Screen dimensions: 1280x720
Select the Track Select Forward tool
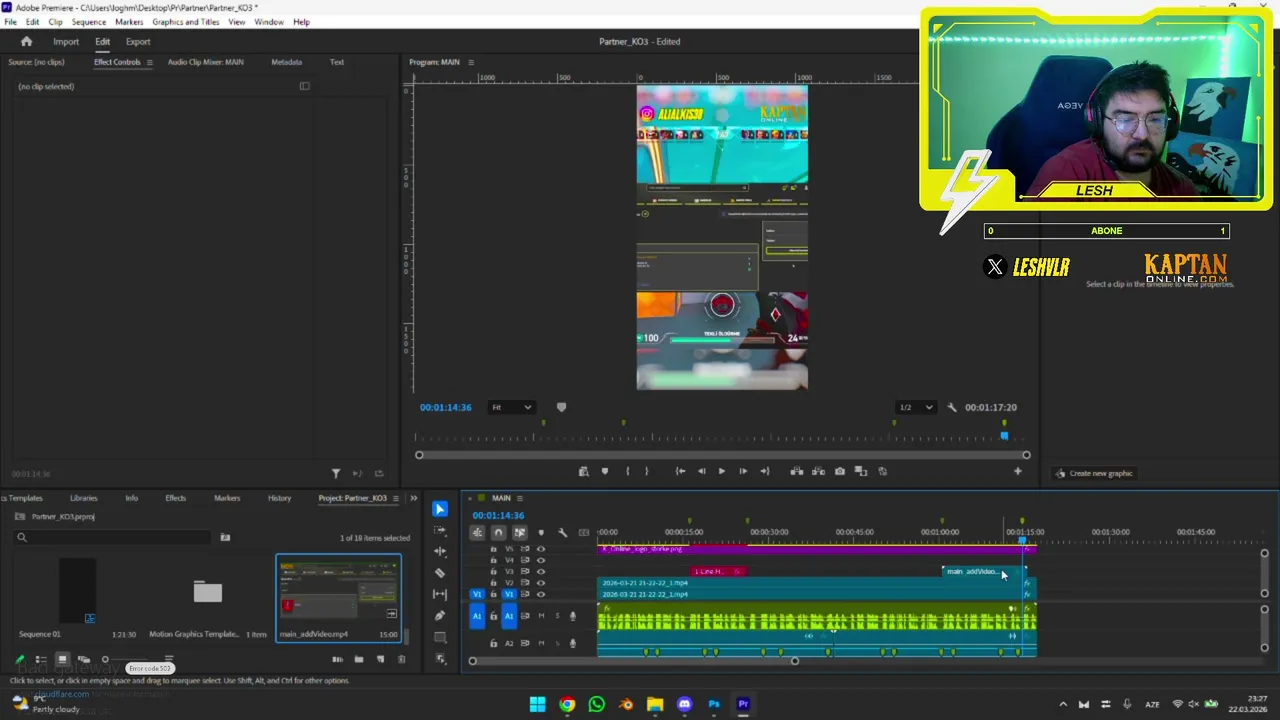[440, 530]
